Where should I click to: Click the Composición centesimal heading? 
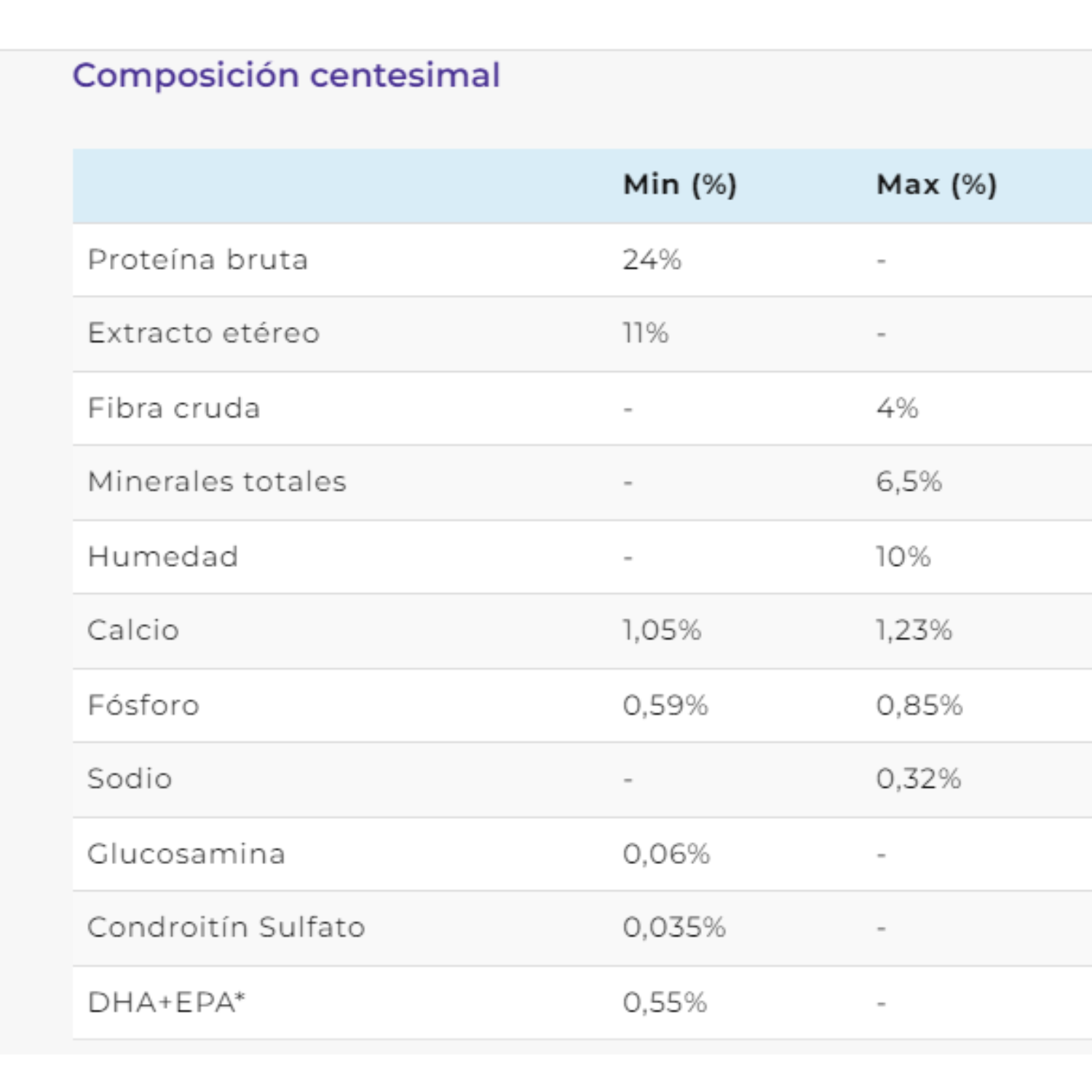pyautogui.click(x=286, y=76)
